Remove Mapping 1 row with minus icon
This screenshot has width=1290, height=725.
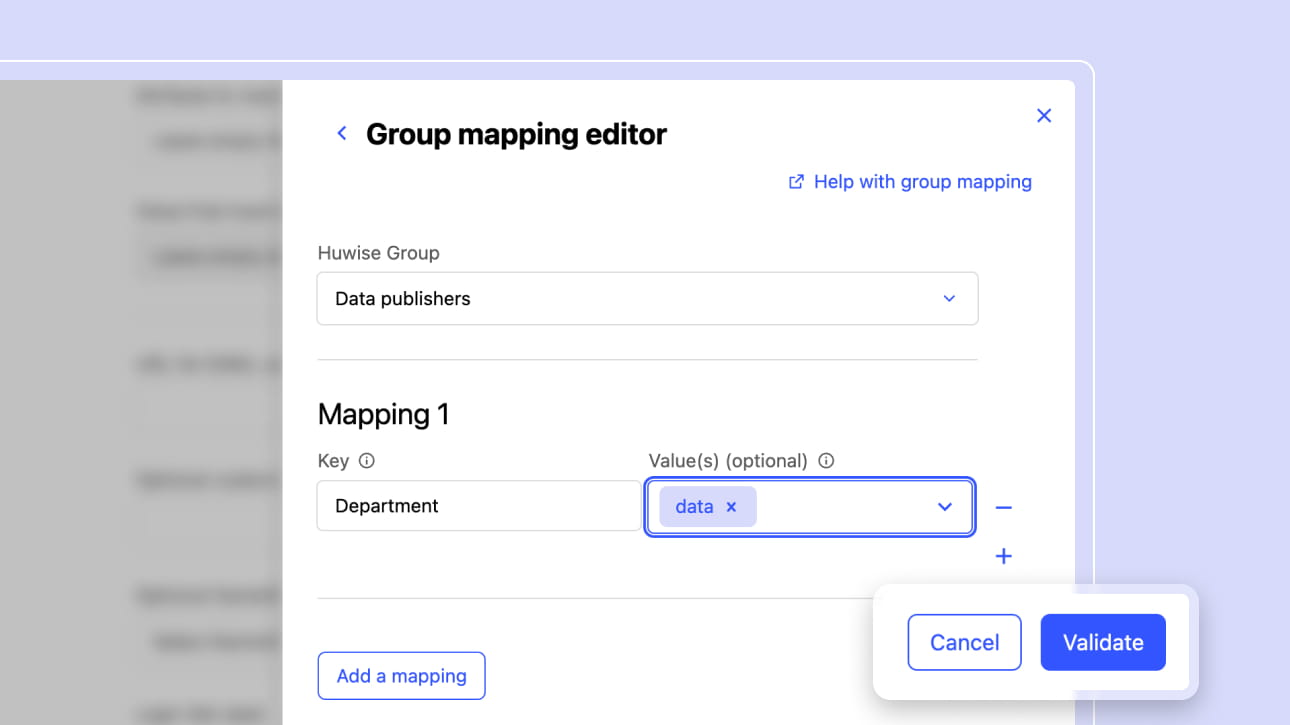click(x=1004, y=508)
